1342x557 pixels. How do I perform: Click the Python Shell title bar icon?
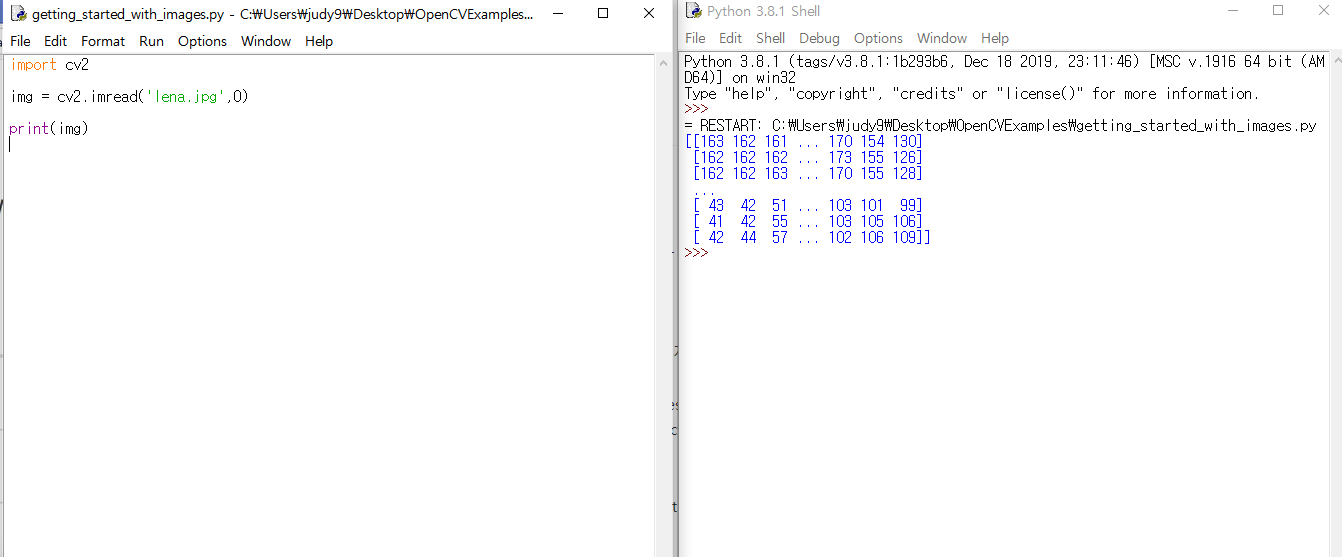693,11
